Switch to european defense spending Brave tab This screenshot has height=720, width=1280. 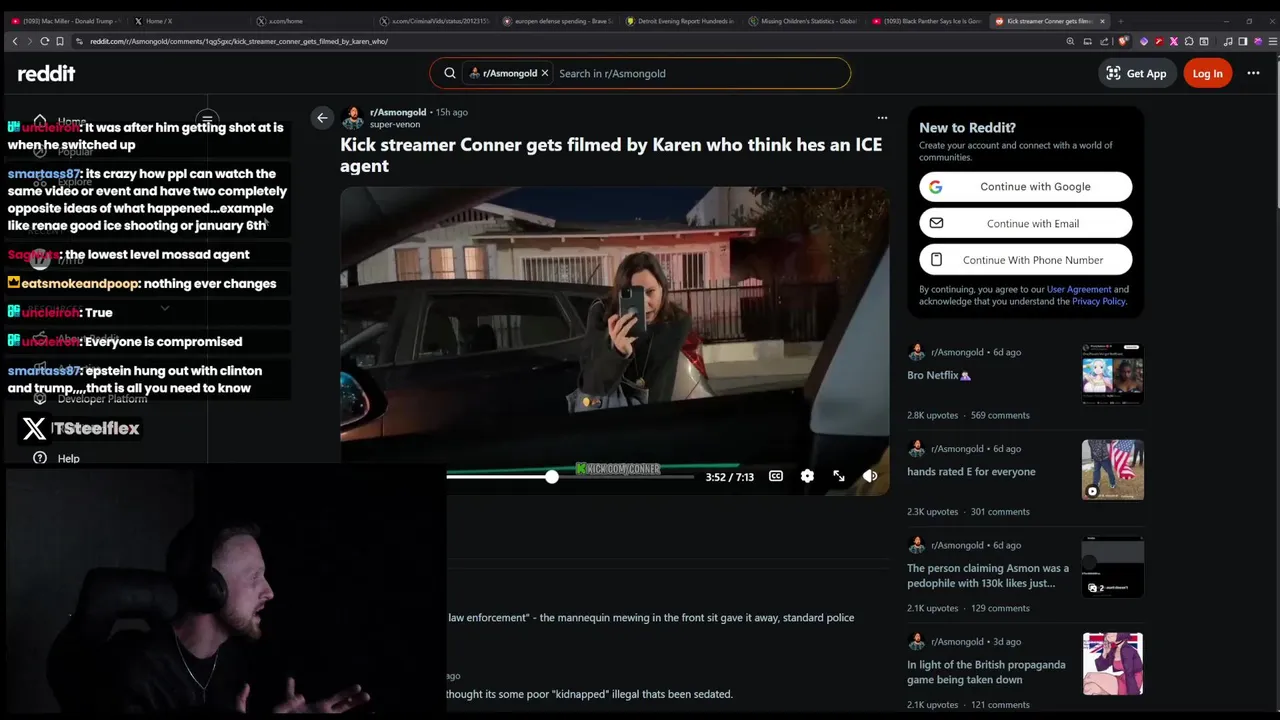[x=557, y=21]
